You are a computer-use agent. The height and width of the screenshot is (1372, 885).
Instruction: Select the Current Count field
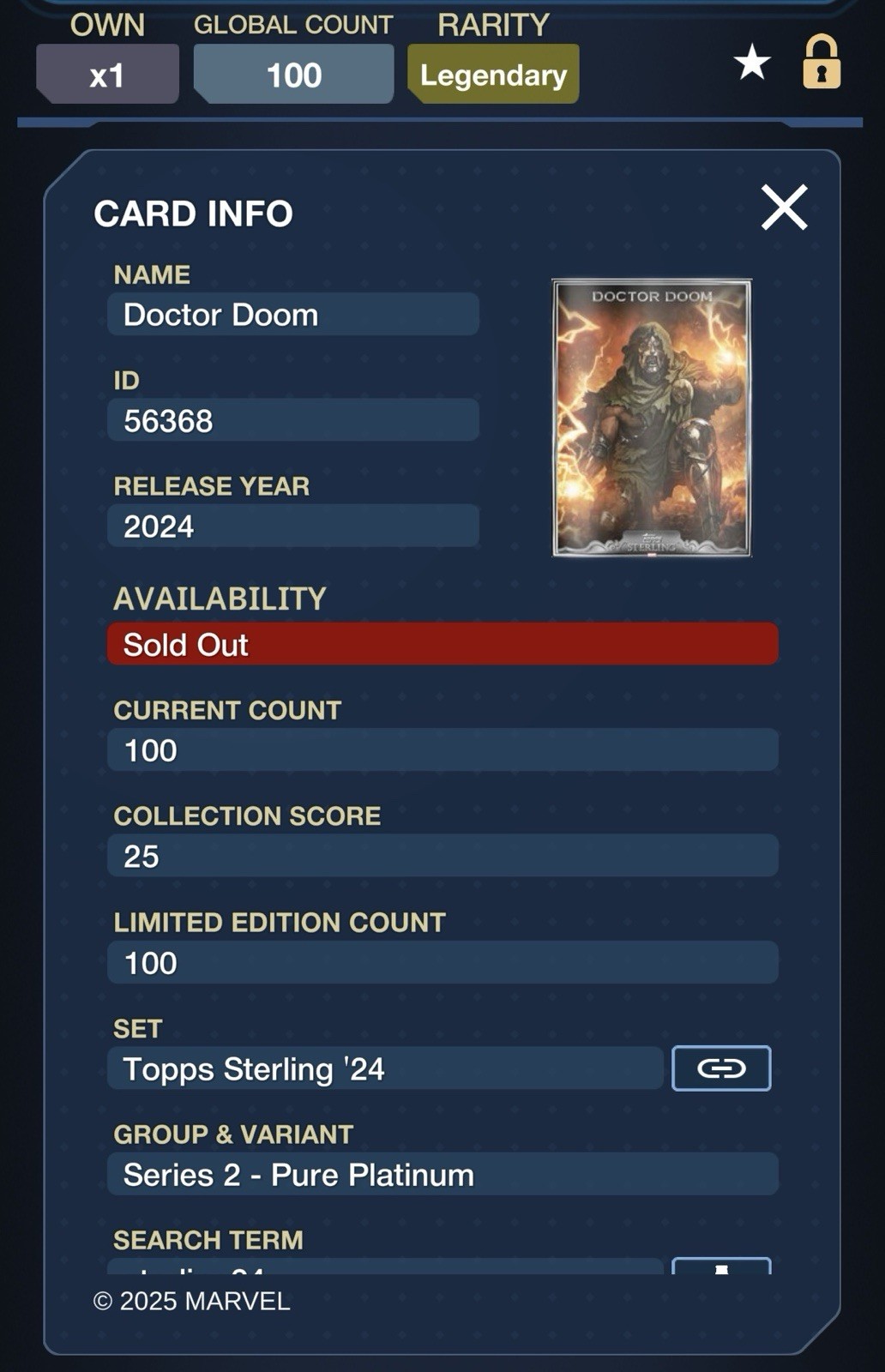[x=442, y=750]
